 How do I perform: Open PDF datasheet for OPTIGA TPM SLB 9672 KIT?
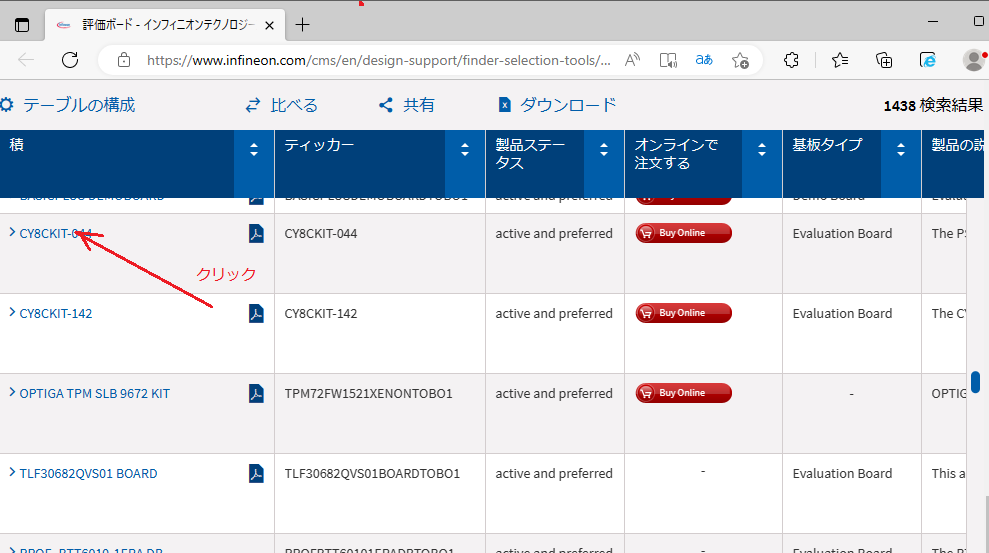click(256, 393)
